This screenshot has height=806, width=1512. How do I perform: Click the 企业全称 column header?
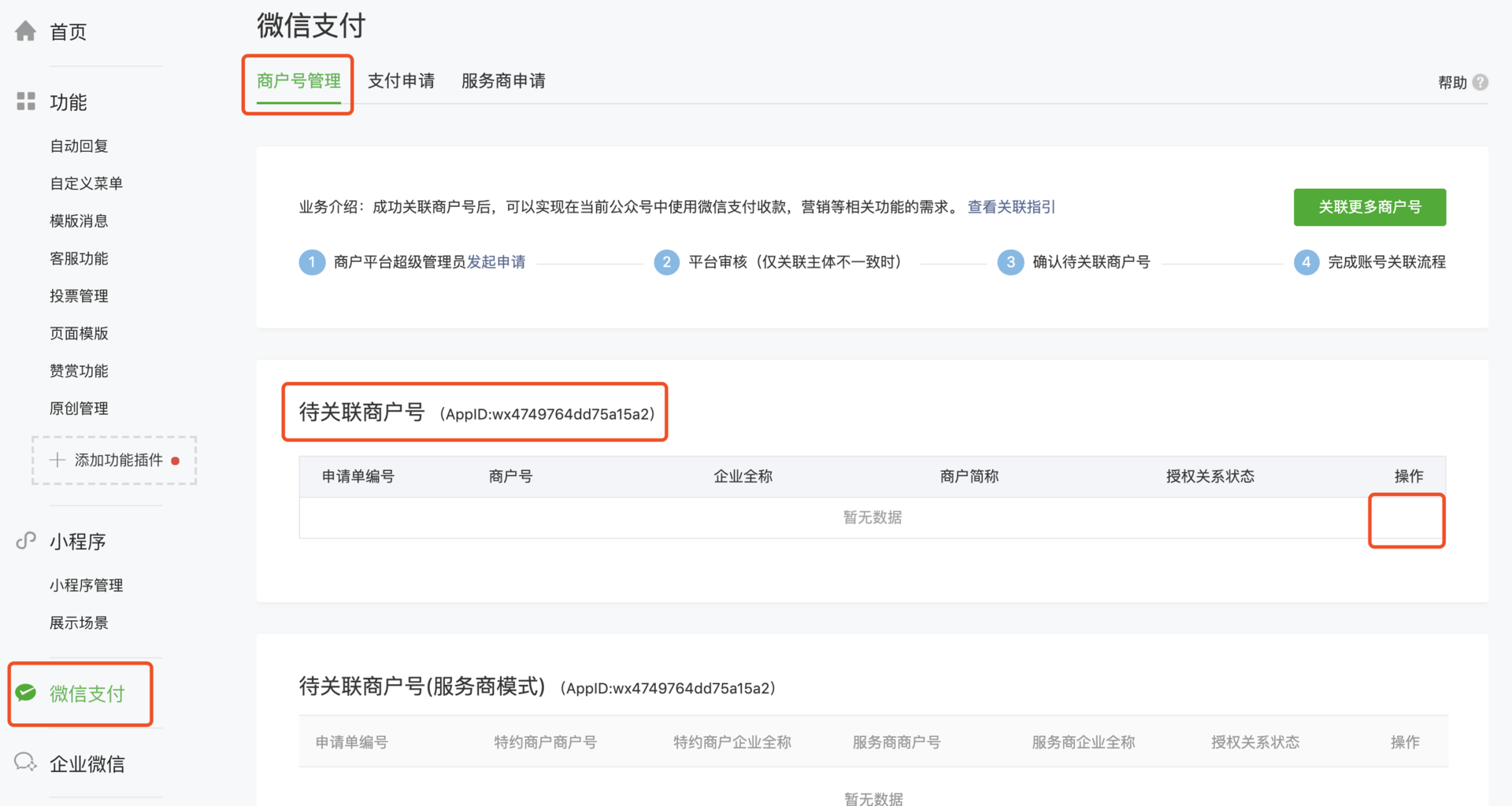(743, 476)
